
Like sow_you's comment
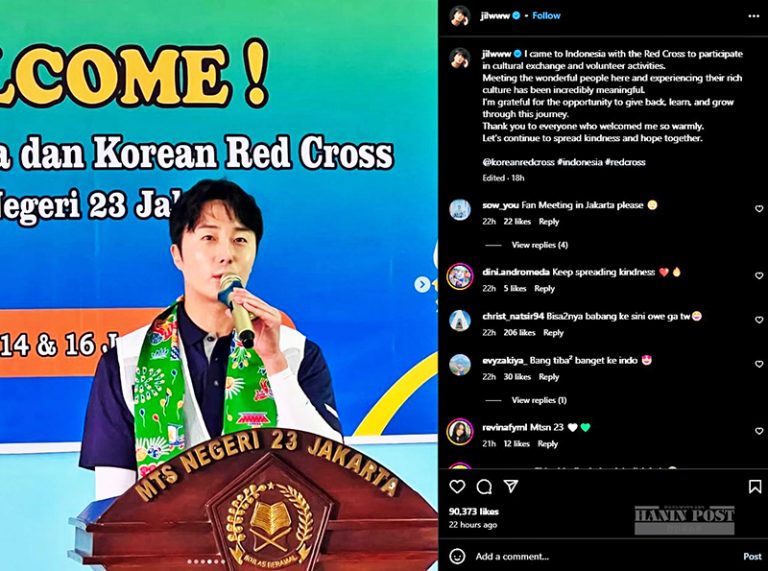pyautogui.click(x=759, y=209)
